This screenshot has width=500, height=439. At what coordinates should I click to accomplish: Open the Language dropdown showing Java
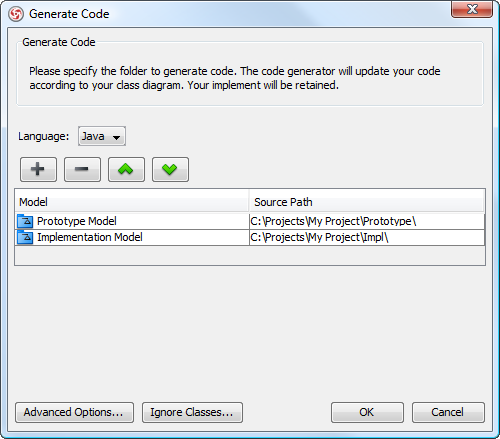[102, 136]
